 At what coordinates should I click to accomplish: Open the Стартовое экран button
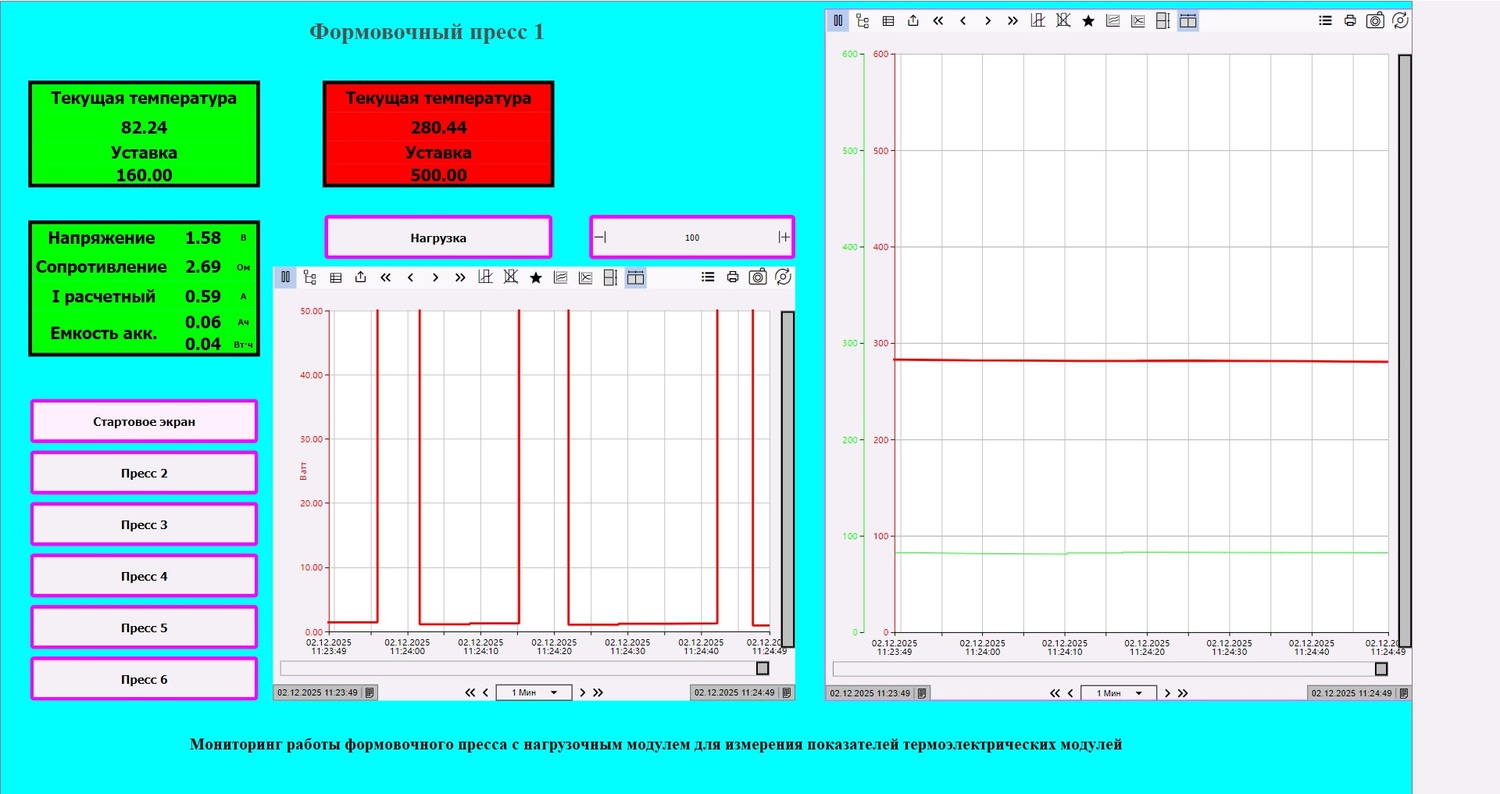point(144,421)
